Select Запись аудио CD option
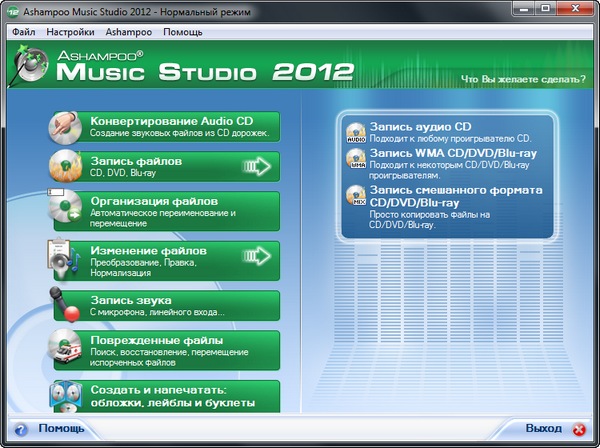The width and height of the screenshot is (600, 448). coord(420,126)
